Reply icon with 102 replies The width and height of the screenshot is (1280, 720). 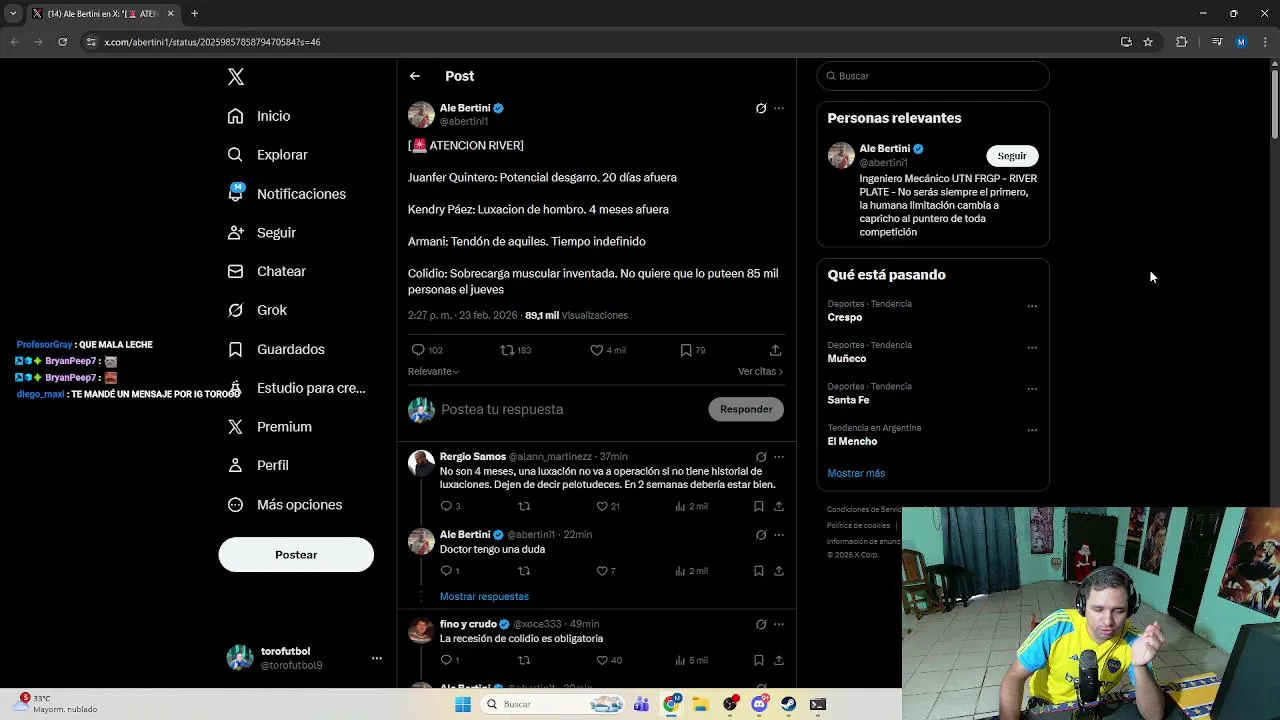(427, 350)
